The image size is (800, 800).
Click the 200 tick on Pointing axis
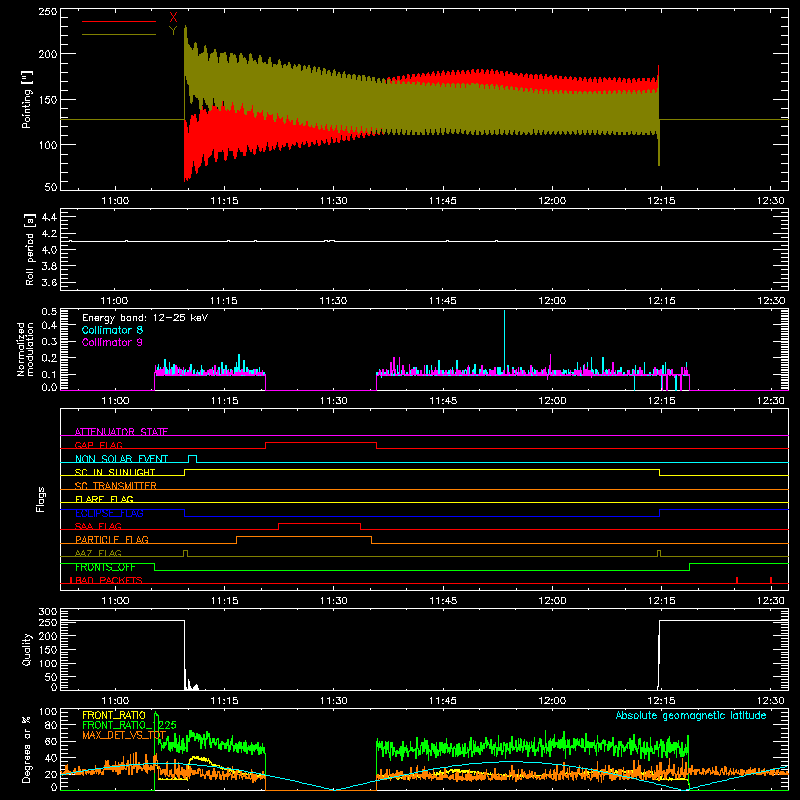pos(48,54)
